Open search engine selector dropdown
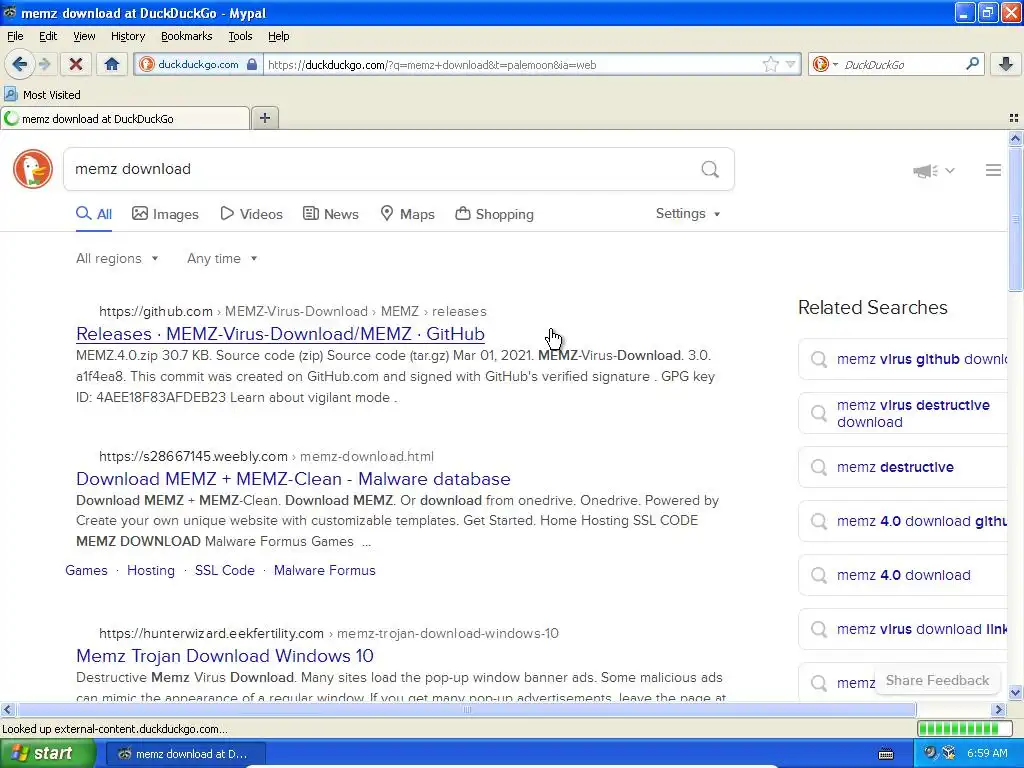The width and height of the screenshot is (1024, 768). tap(825, 64)
